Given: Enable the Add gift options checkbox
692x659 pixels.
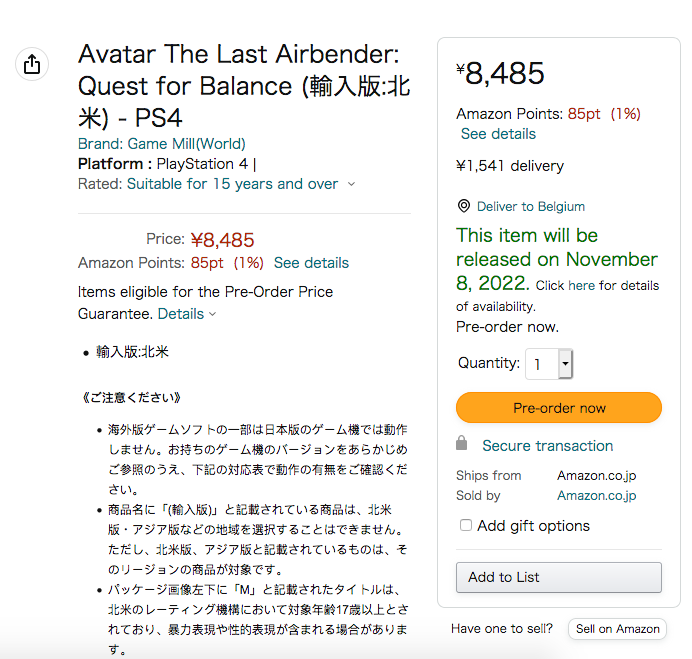Looking at the screenshot, I should click(x=465, y=525).
